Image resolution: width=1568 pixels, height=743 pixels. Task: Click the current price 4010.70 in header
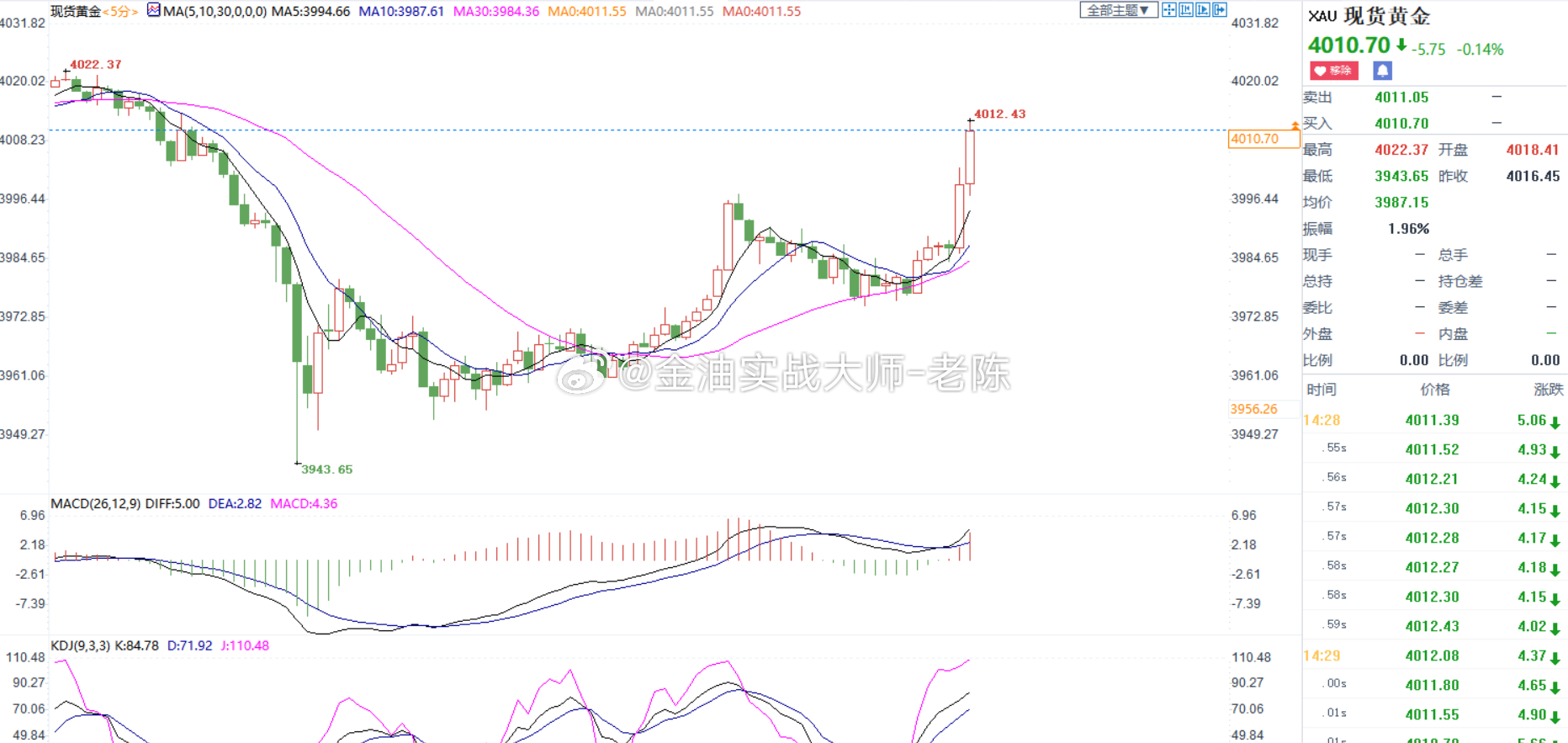pyautogui.click(x=1349, y=45)
